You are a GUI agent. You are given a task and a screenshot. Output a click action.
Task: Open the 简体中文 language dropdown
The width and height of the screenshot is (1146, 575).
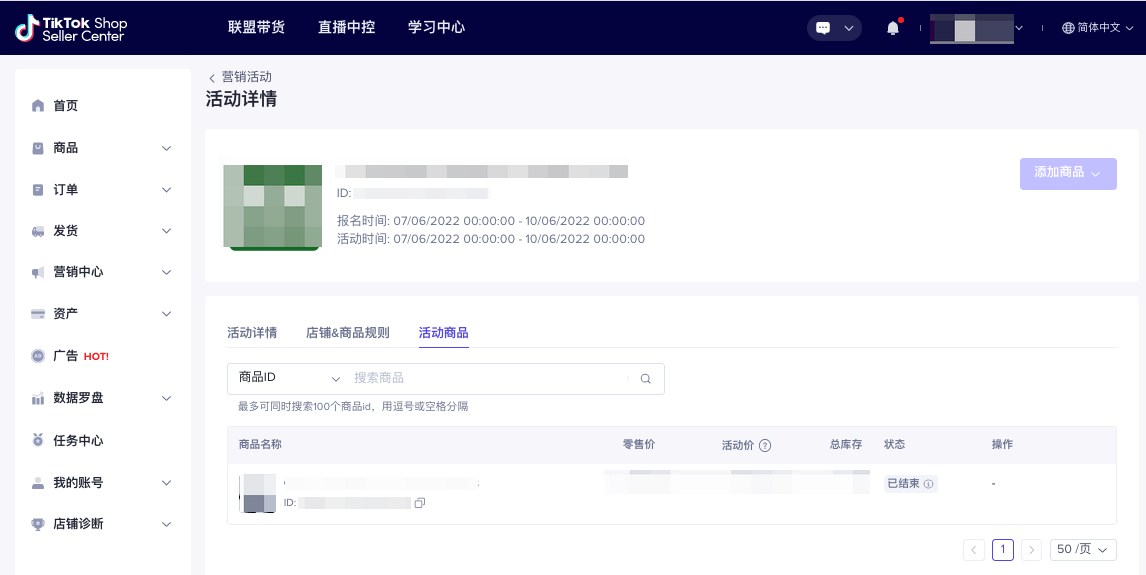[x=1098, y=28]
